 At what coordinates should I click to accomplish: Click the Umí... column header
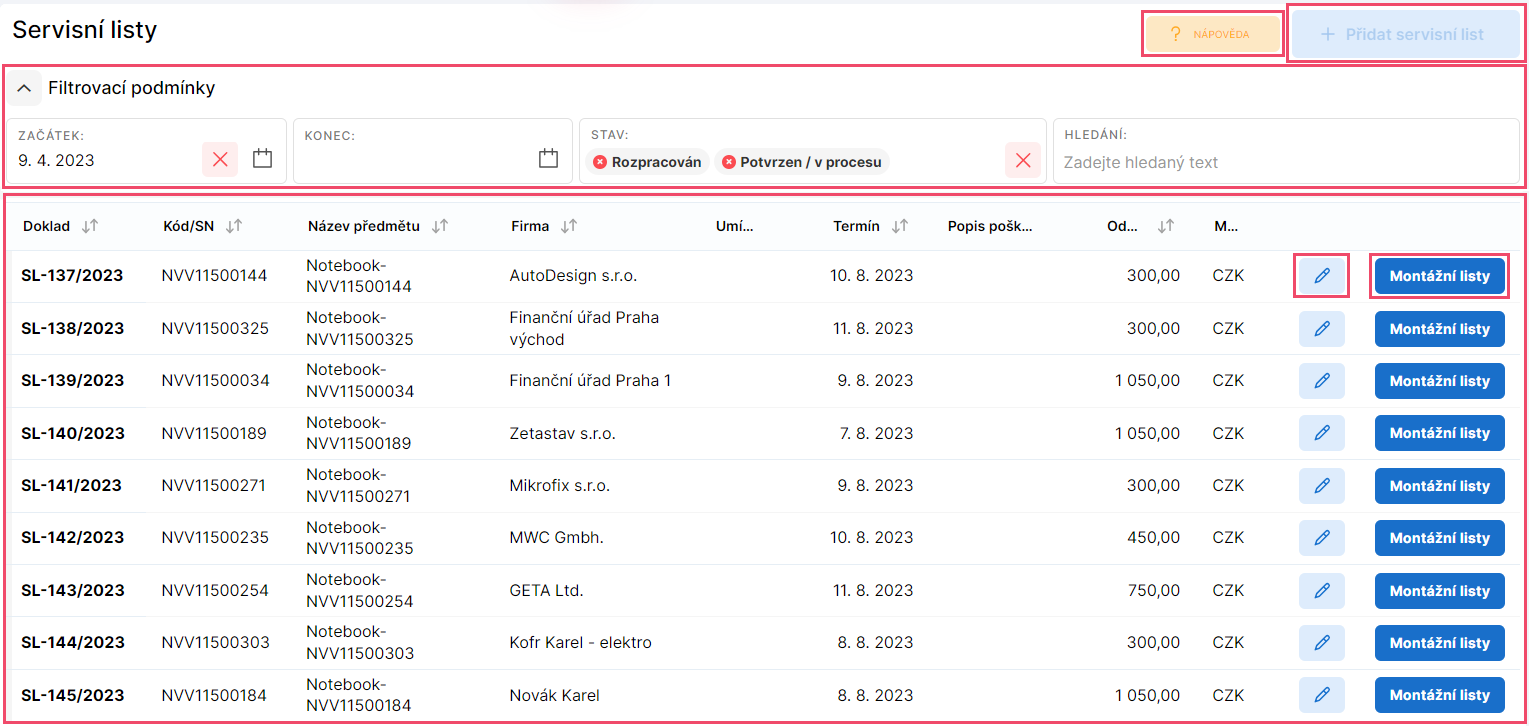click(x=734, y=226)
